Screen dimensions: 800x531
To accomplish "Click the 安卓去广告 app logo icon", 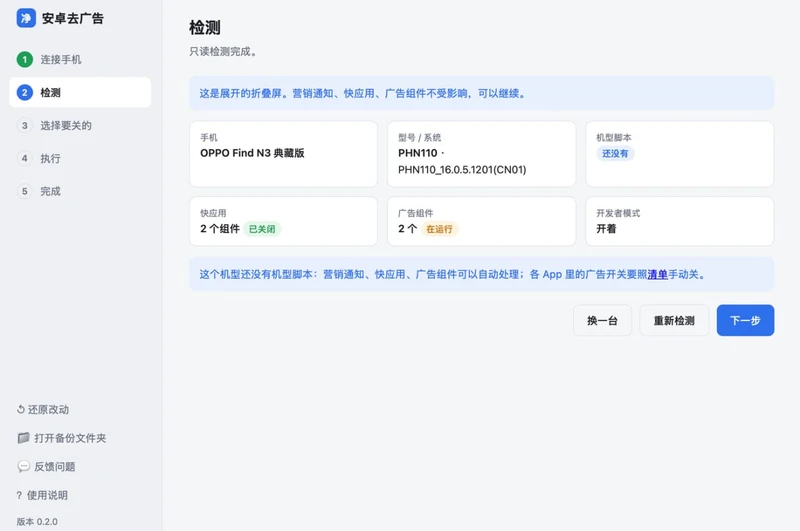I will pos(26,18).
